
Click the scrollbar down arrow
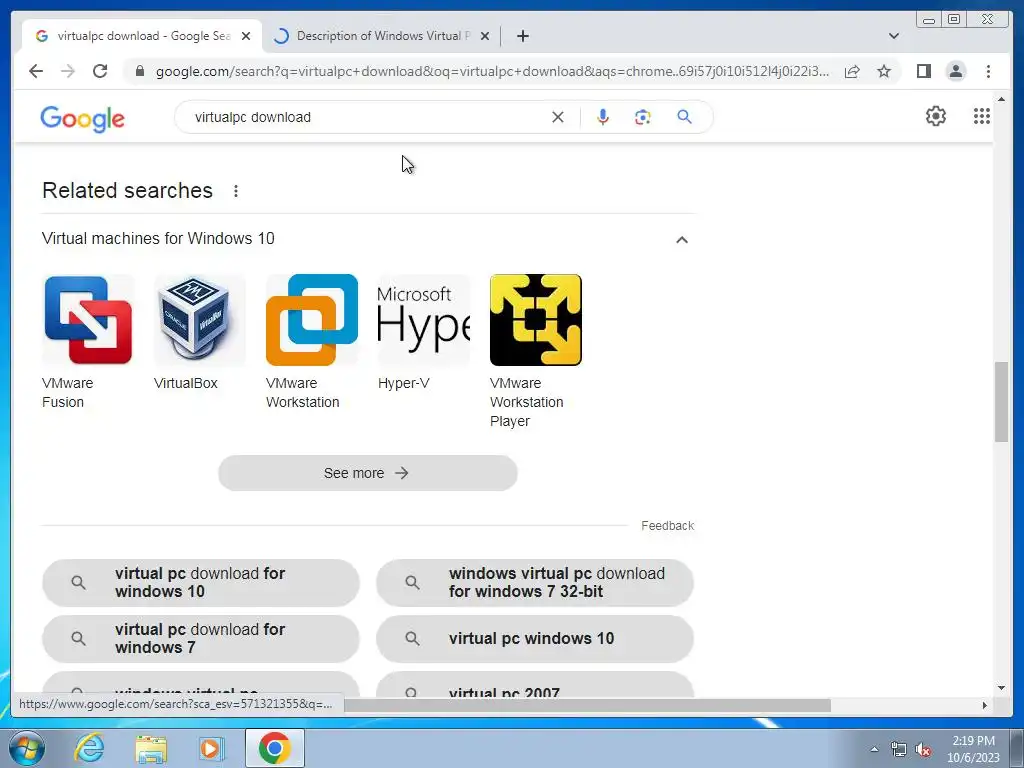(x=1001, y=688)
